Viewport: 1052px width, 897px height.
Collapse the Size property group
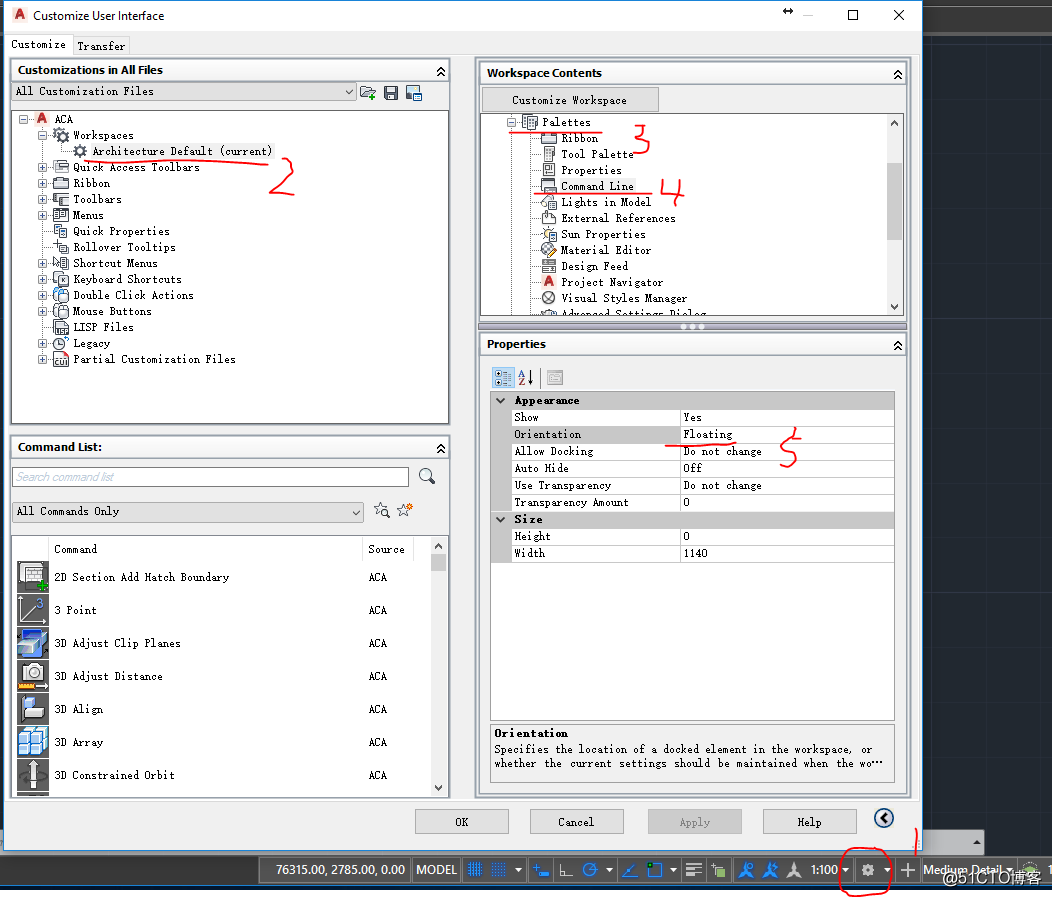click(501, 519)
